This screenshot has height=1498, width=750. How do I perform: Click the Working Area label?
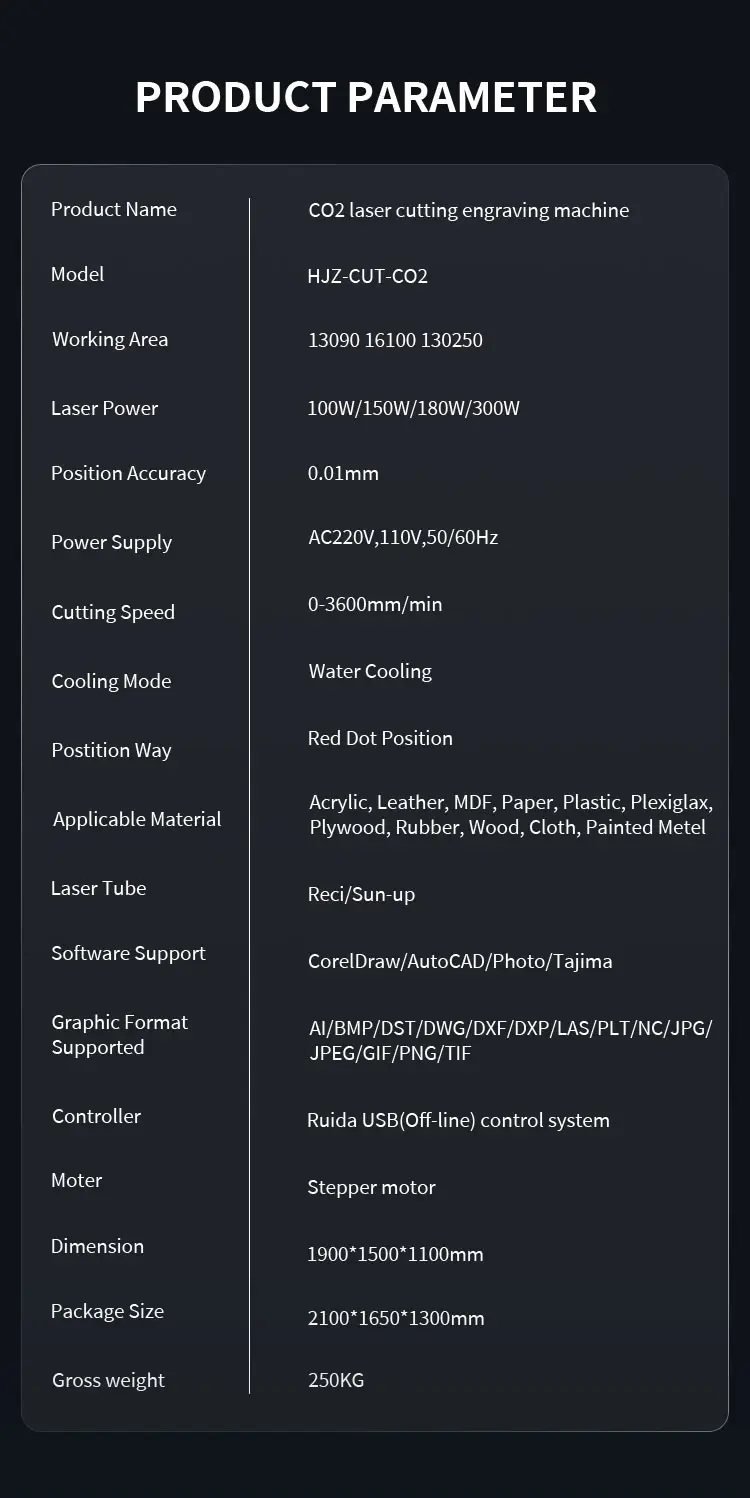[110, 339]
